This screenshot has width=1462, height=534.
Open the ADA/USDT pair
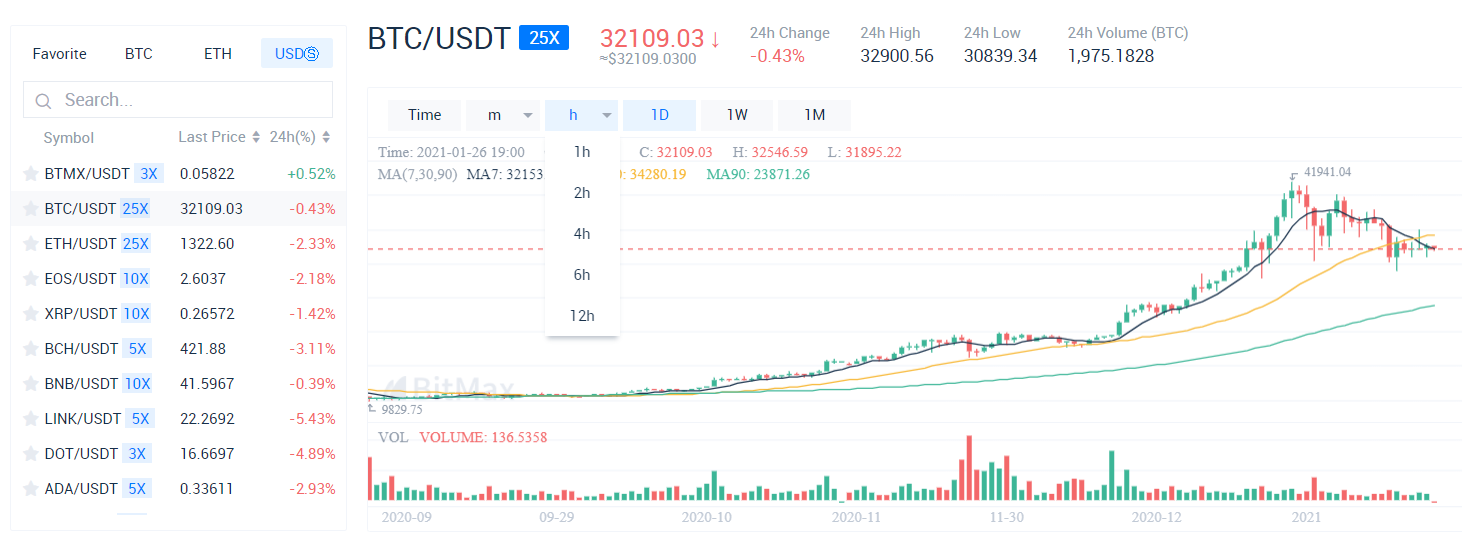[x=179, y=489]
